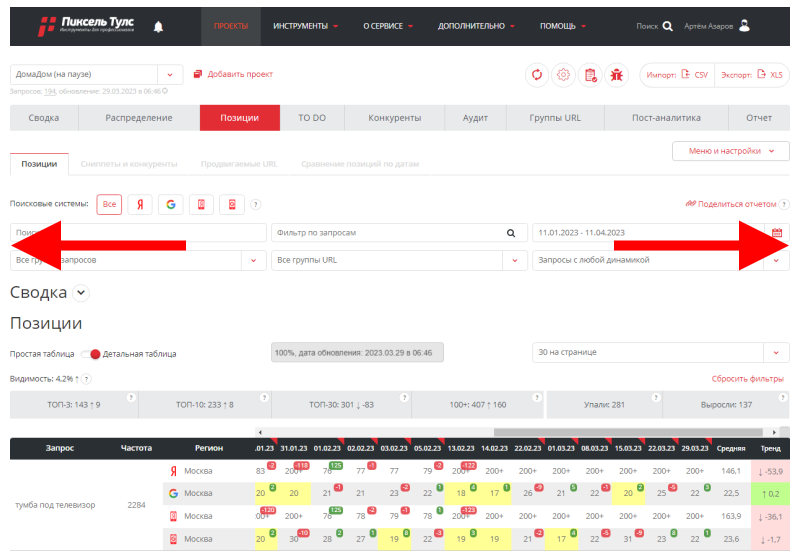
Task: Reset filters via Сбросить фильтры
Action: pyautogui.click(x=747, y=379)
